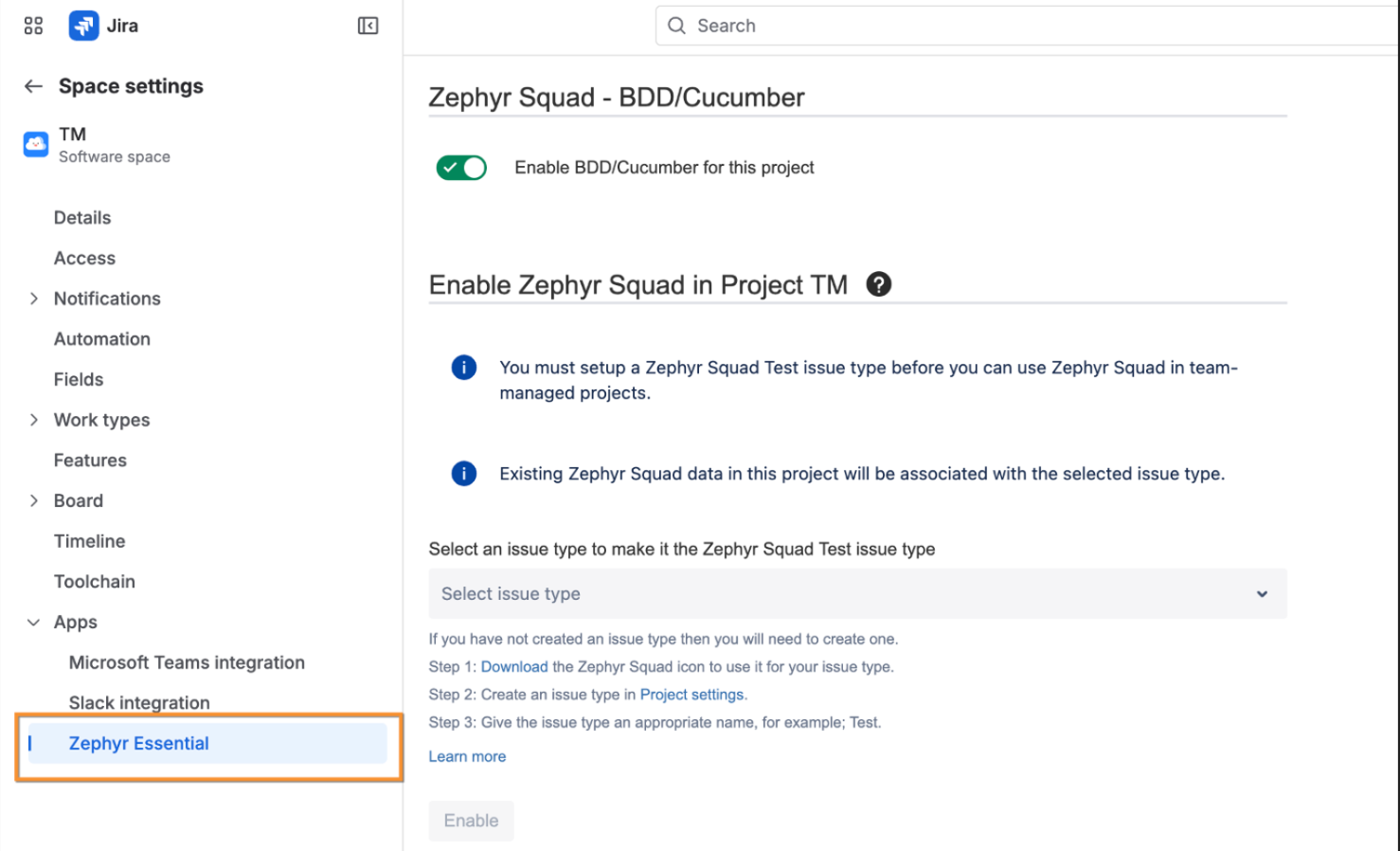Open the Zephyr Squad help question mark
Image resolution: width=1400 pixels, height=851 pixels.
(878, 284)
